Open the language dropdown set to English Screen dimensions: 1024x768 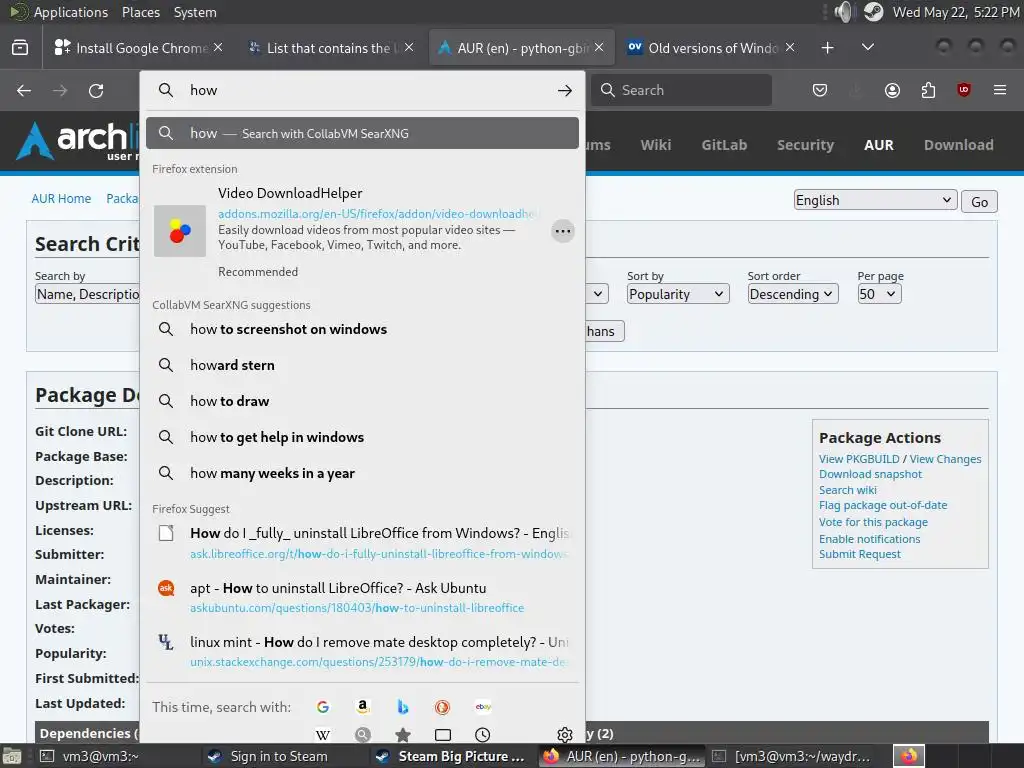tap(875, 200)
